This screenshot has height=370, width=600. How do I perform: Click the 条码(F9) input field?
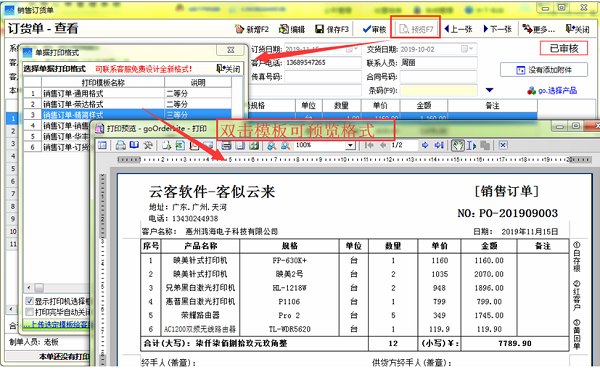coord(439,91)
